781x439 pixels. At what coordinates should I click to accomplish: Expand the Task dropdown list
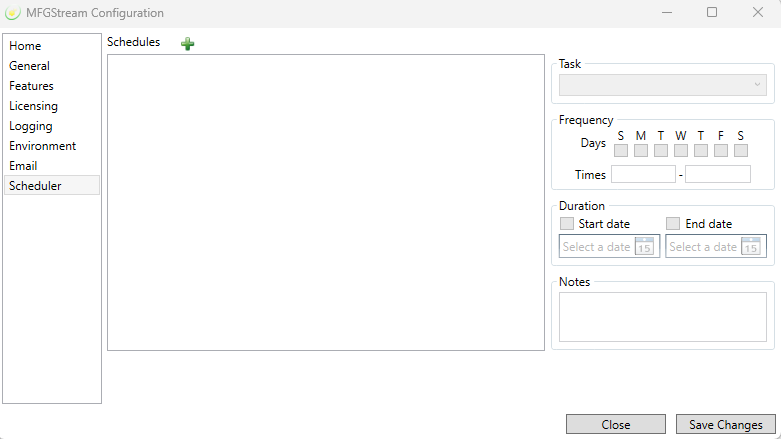tap(662, 85)
